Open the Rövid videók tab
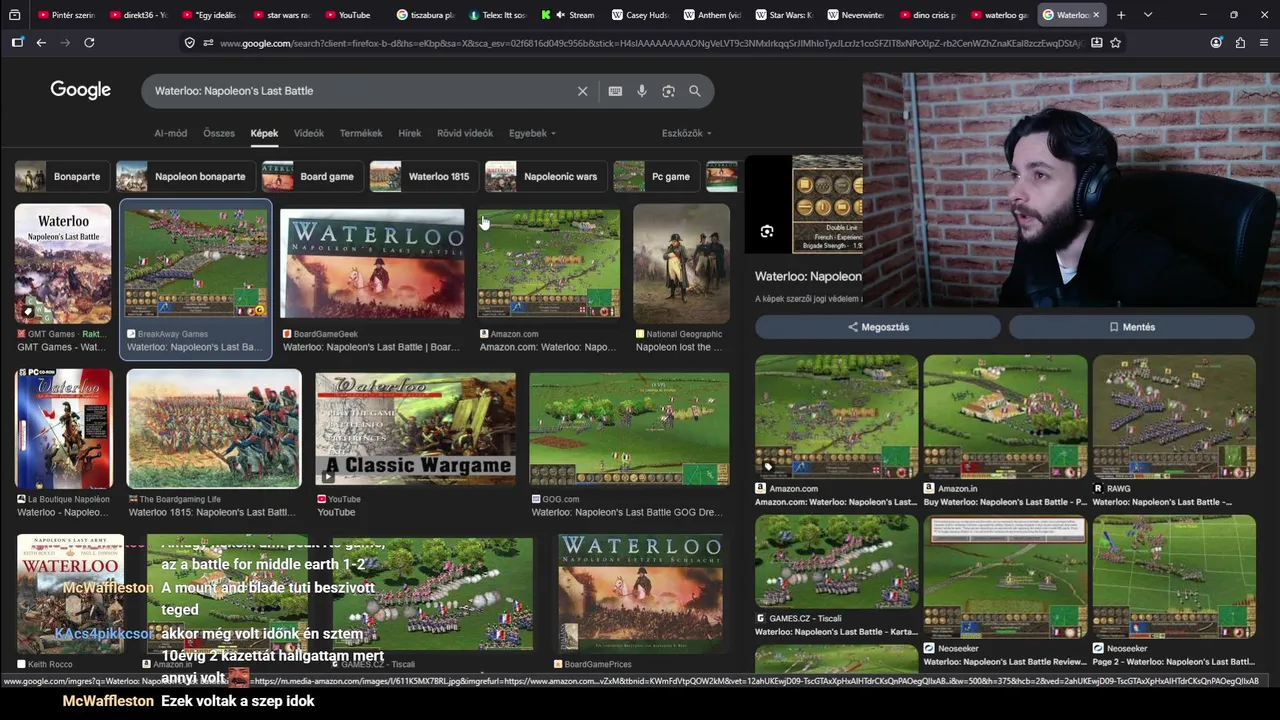Viewport: 1280px width, 720px height. 465,133
